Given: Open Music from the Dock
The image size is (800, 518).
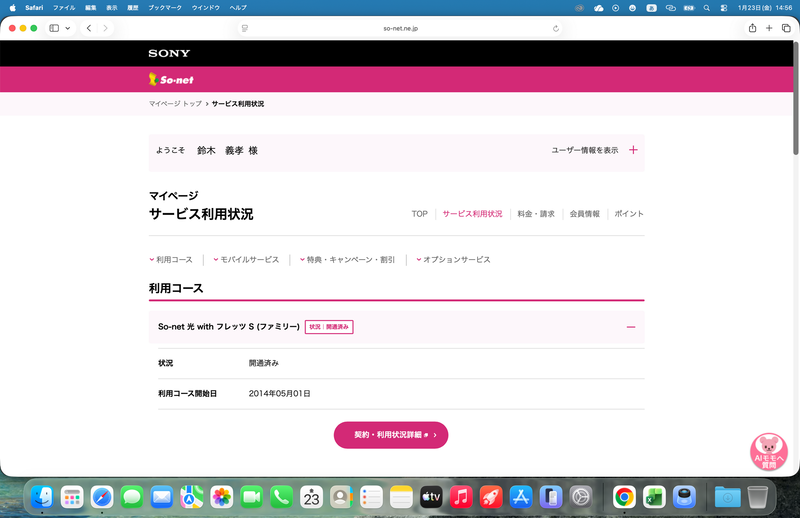Looking at the screenshot, I should (x=461, y=497).
